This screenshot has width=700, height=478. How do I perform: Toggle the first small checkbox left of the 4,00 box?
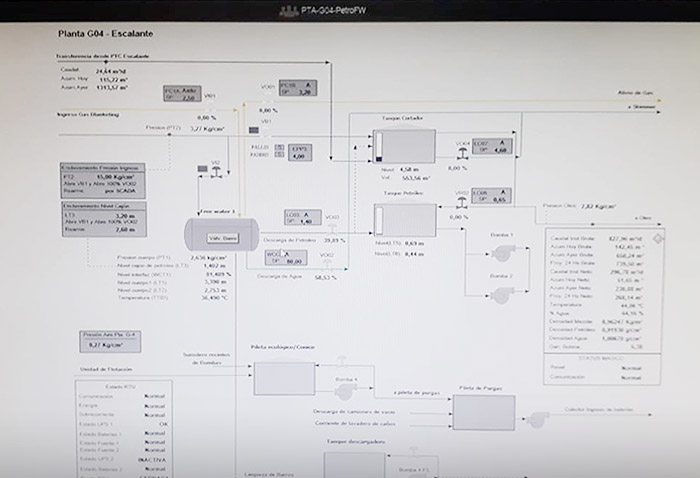(279, 147)
